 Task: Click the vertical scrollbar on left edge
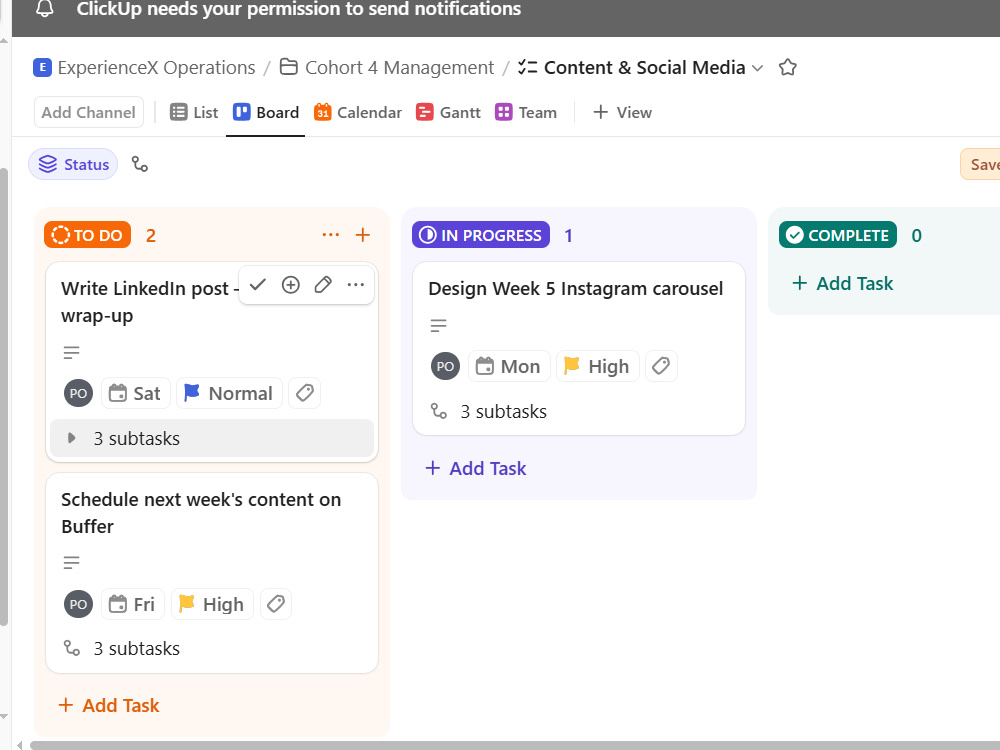(4, 395)
